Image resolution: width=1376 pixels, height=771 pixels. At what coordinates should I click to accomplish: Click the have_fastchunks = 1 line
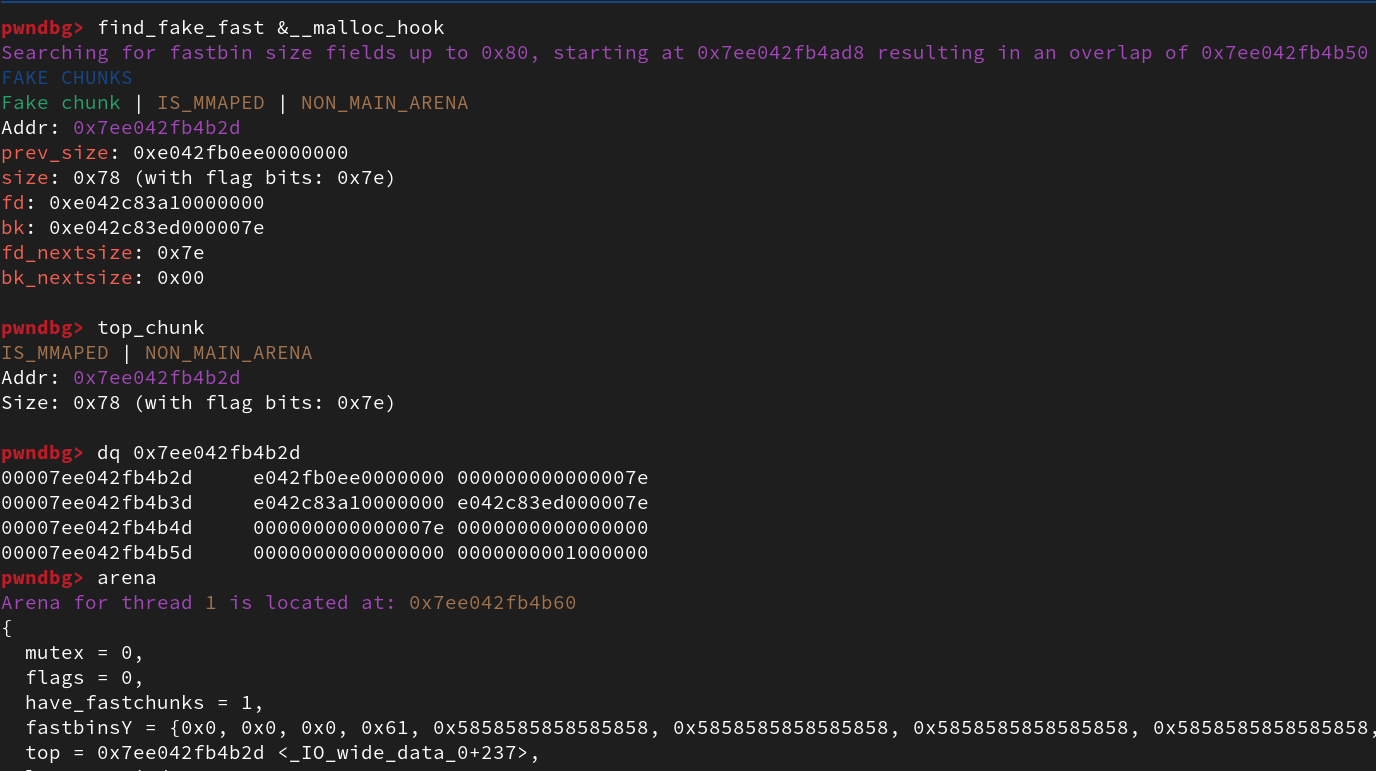click(x=144, y=703)
